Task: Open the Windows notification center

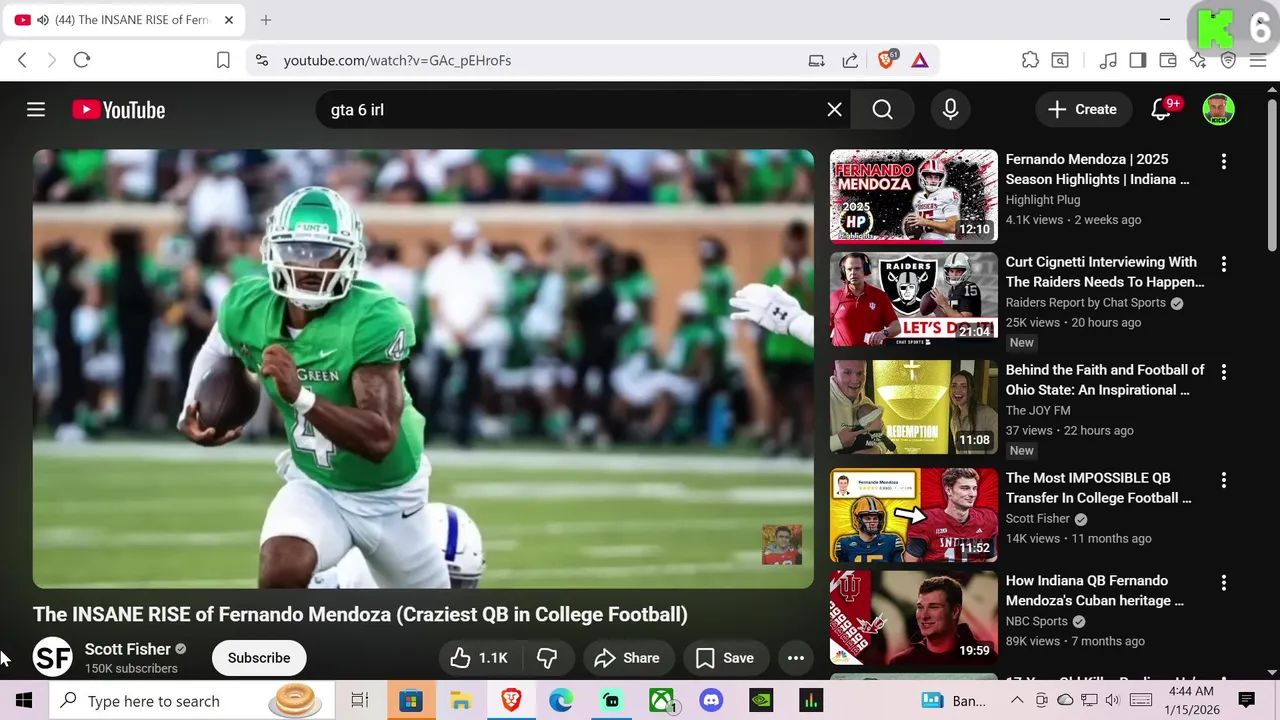Action: pos(1247,701)
